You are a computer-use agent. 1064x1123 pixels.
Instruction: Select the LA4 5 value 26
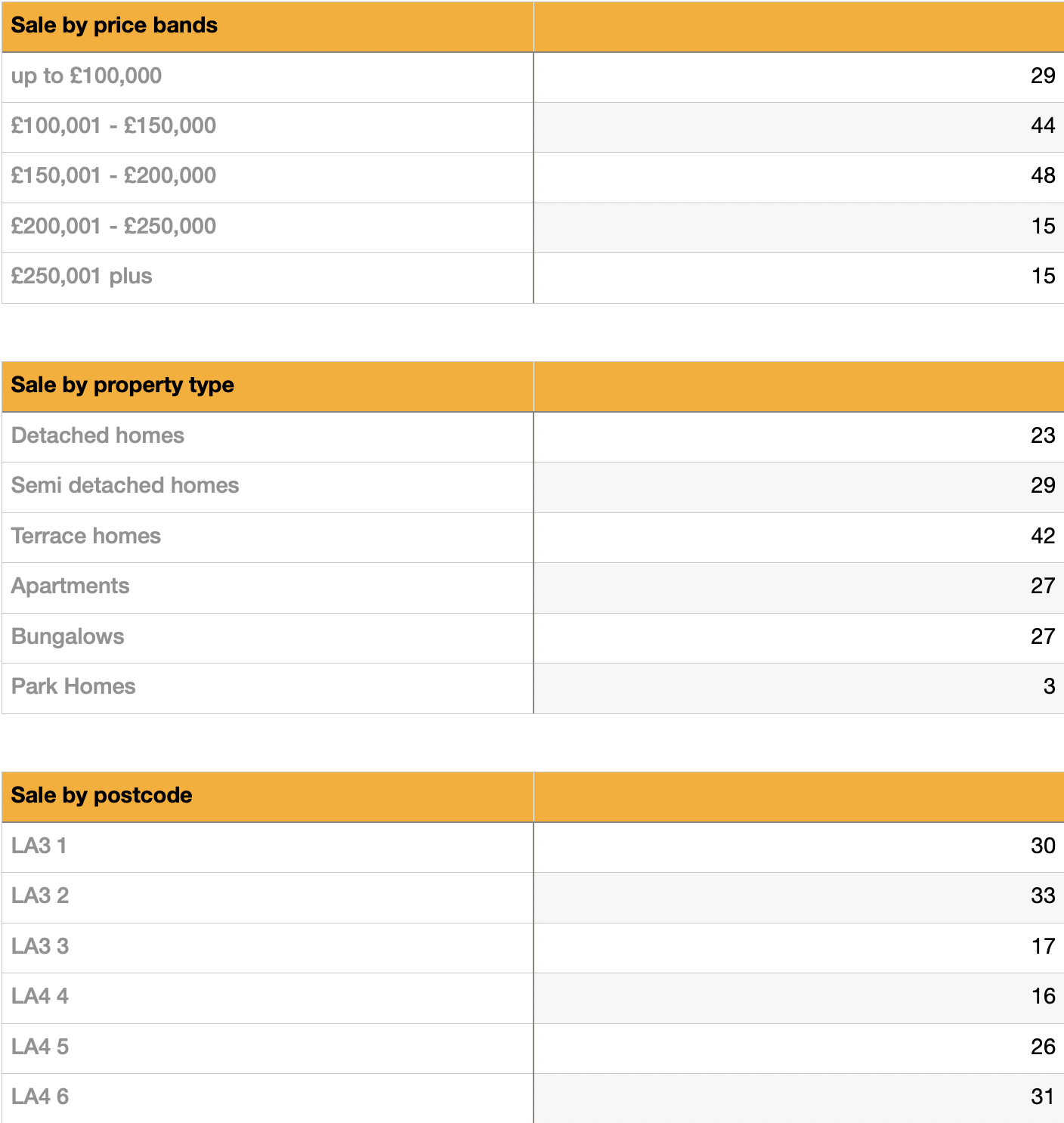point(1042,1047)
